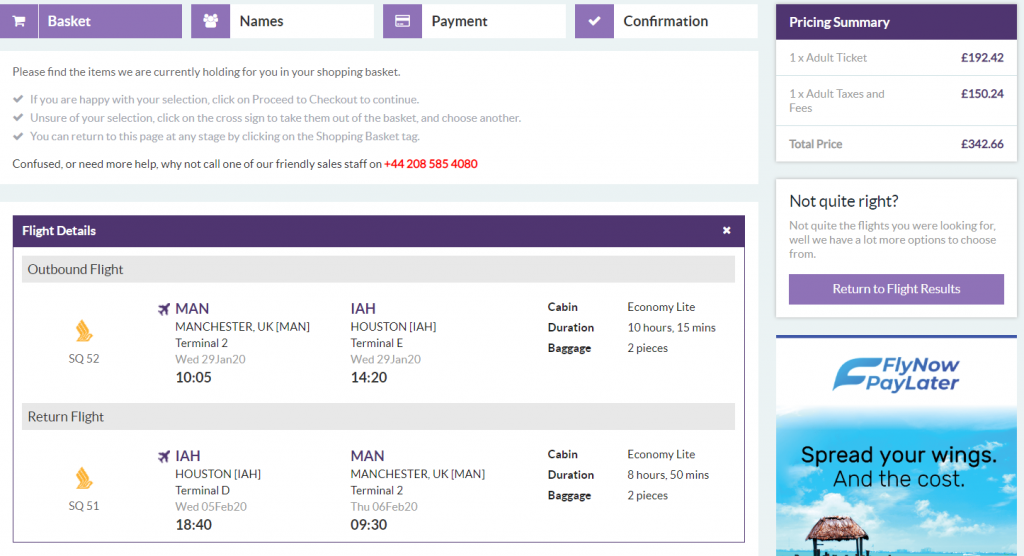Click the plane icon beside return IAH
The image size is (1024, 556).
point(164,456)
